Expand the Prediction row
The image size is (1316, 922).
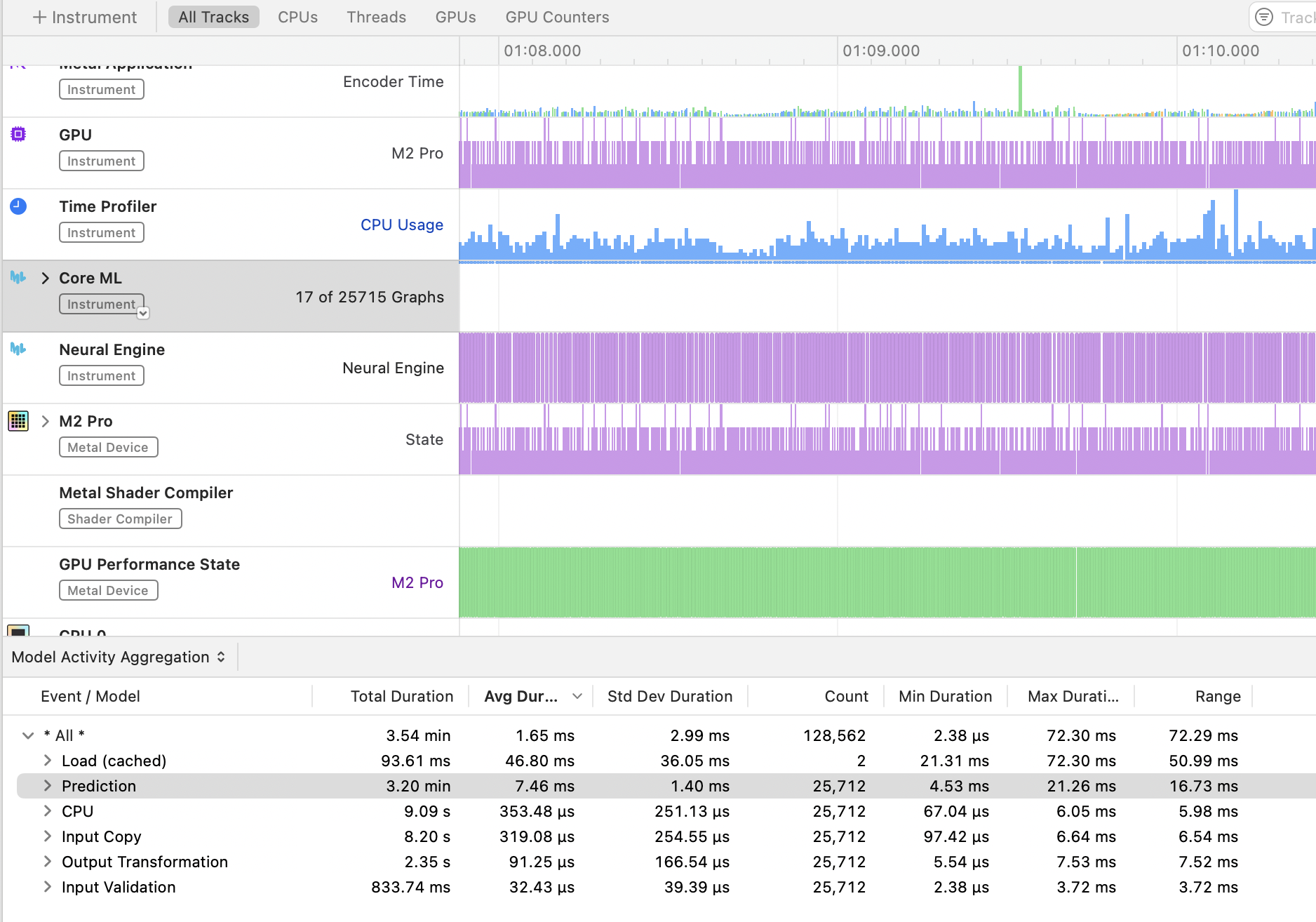(x=48, y=786)
